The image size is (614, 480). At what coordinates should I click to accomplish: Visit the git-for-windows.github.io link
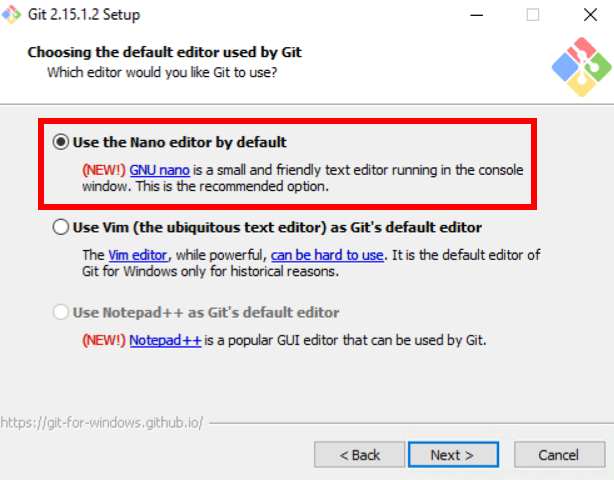(101, 423)
